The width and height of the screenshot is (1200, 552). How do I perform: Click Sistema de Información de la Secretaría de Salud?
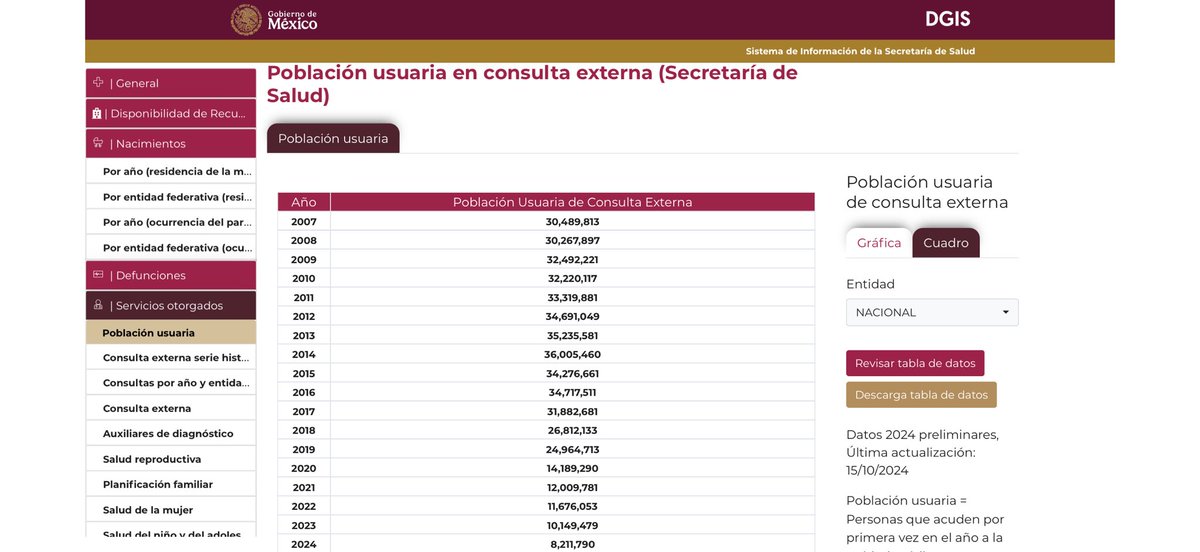[860, 51]
